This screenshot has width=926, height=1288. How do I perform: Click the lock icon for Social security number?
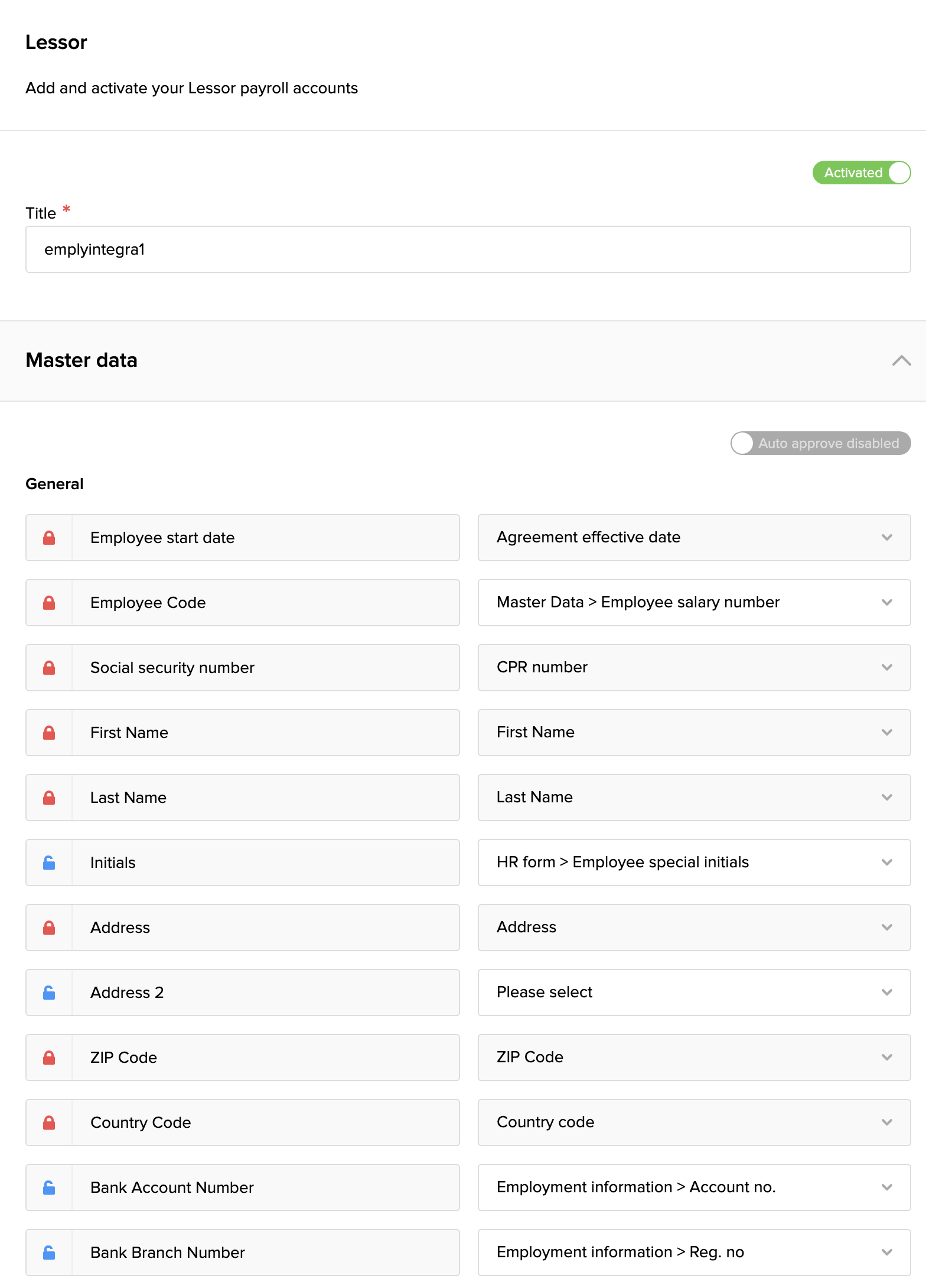pyautogui.click(x=49, y=668)
